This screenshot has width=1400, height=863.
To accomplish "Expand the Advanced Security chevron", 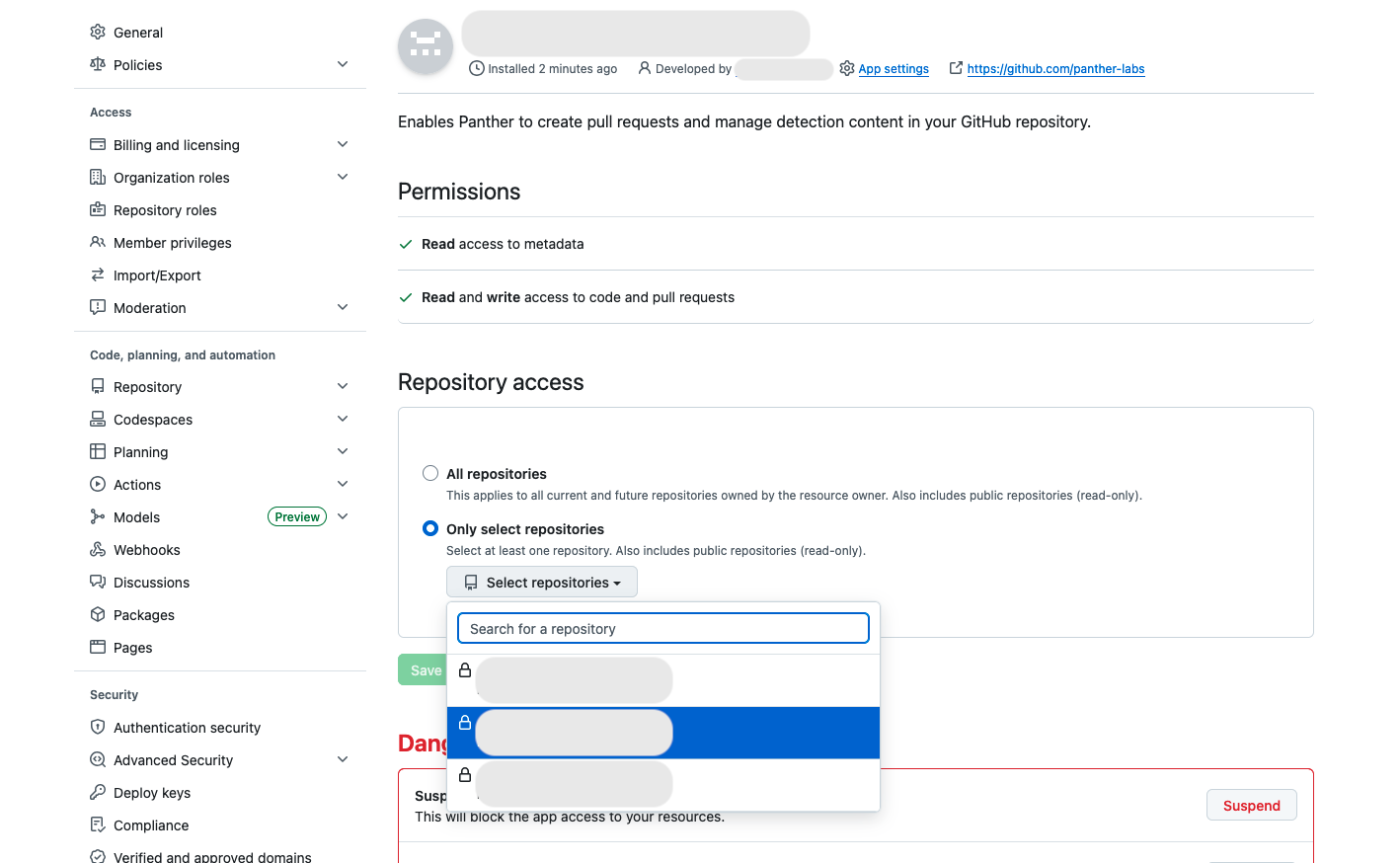I will coord(343,759).
